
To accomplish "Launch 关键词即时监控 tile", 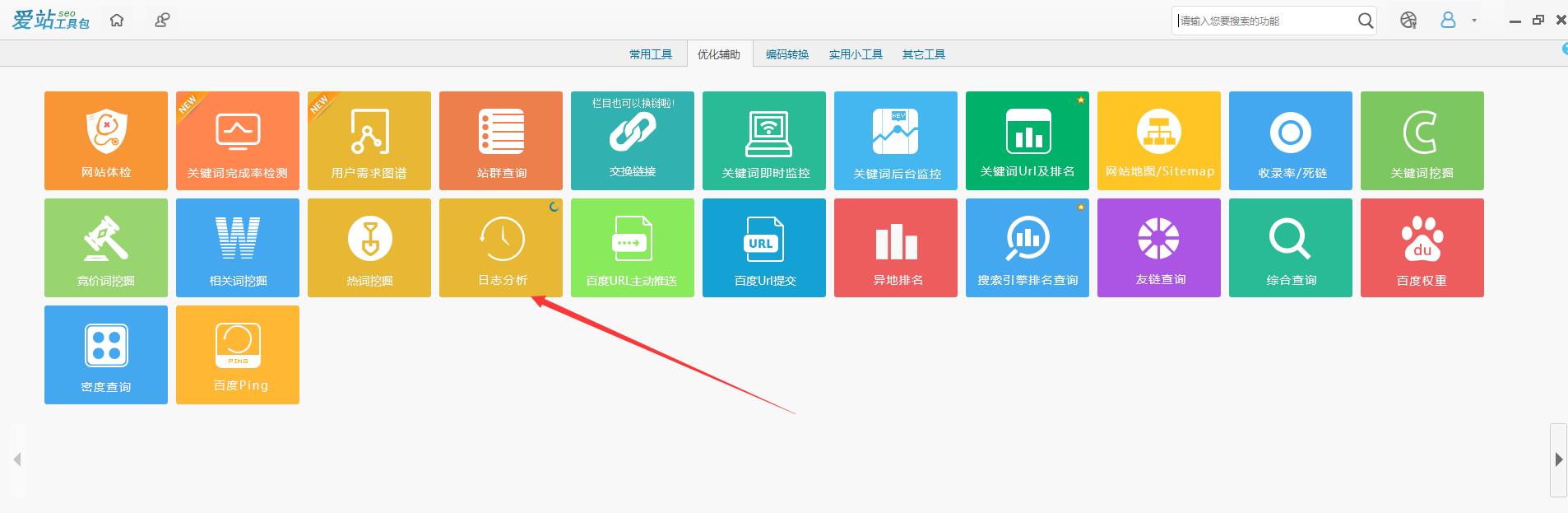I will point(764,141).
